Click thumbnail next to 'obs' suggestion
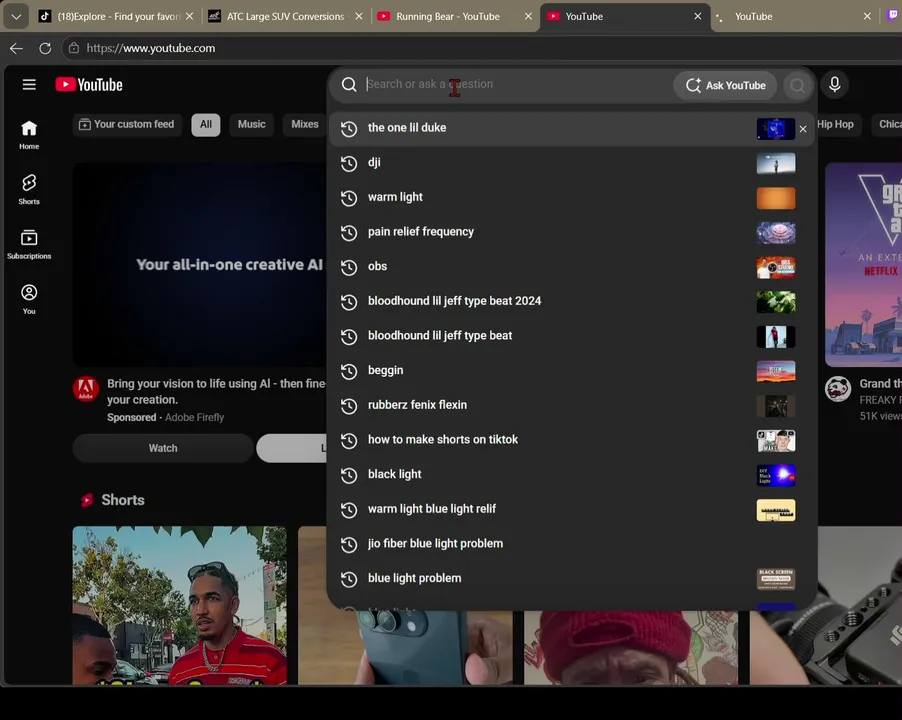Image resolution: width=902 pixels, height=720 pixels. point(776,267)
